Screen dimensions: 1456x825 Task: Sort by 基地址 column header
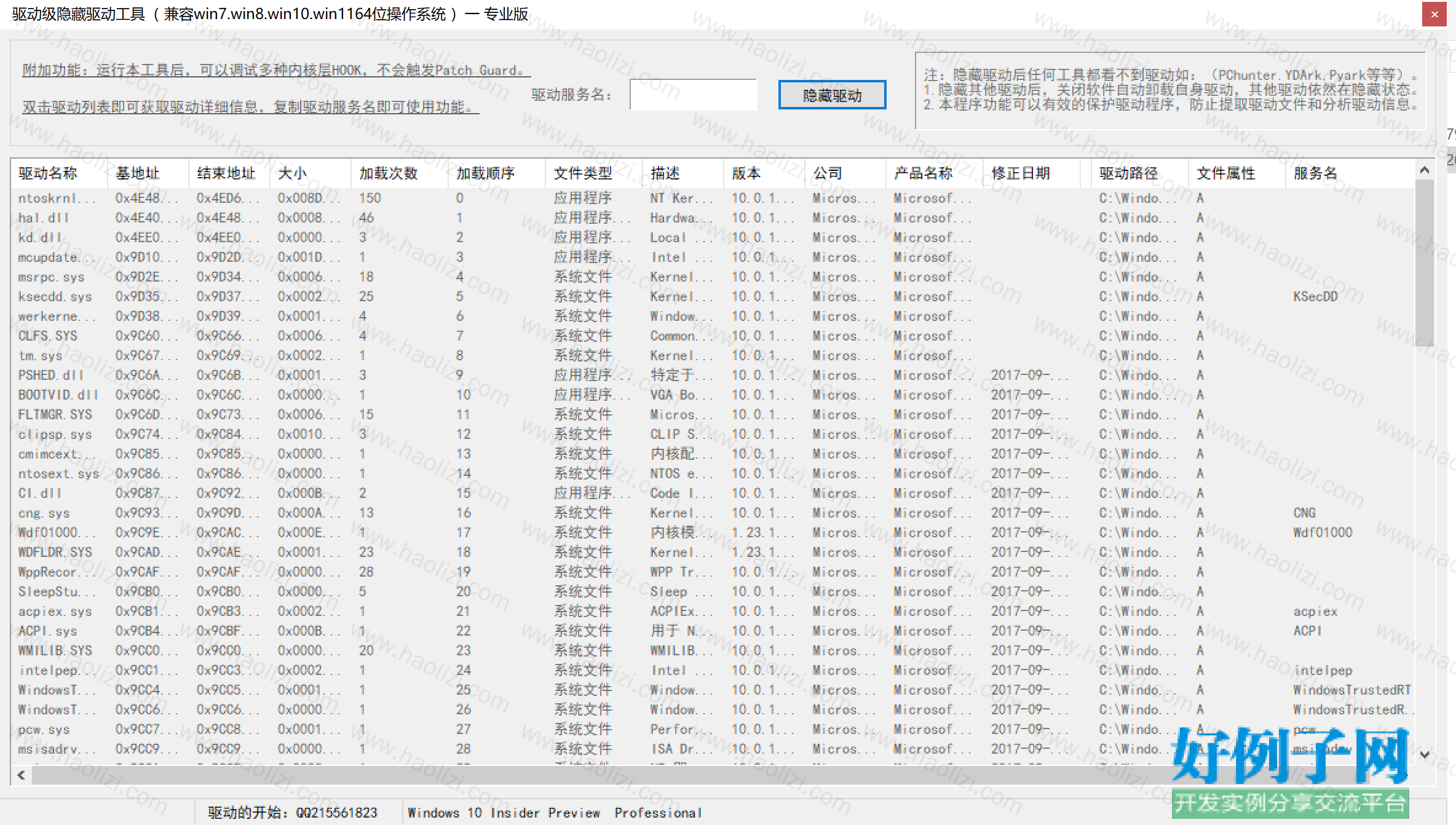point(148,173)
